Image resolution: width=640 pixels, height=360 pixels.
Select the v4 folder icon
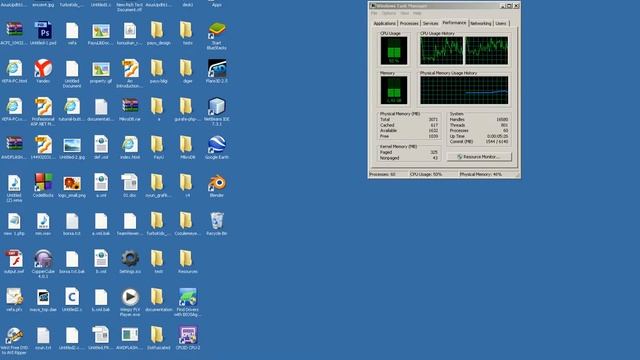tap(188, 185)
